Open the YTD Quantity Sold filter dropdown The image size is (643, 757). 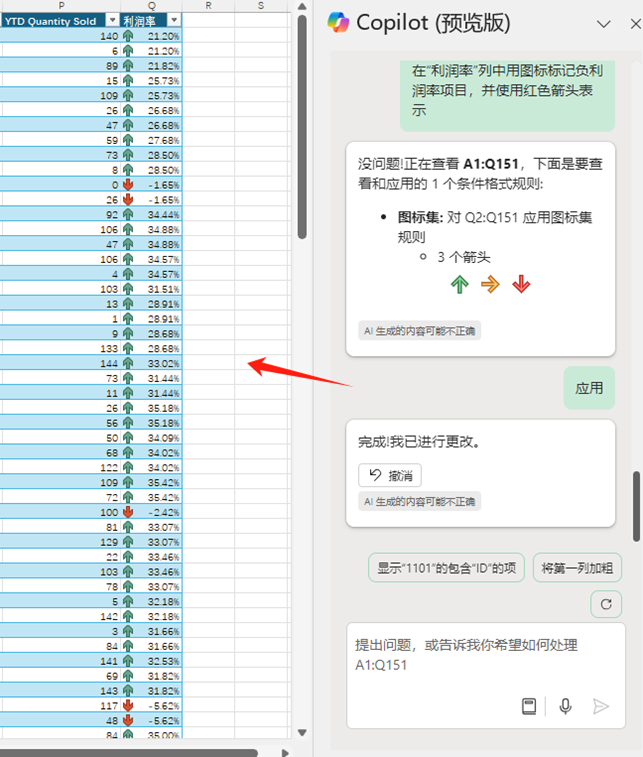(112, 20)
